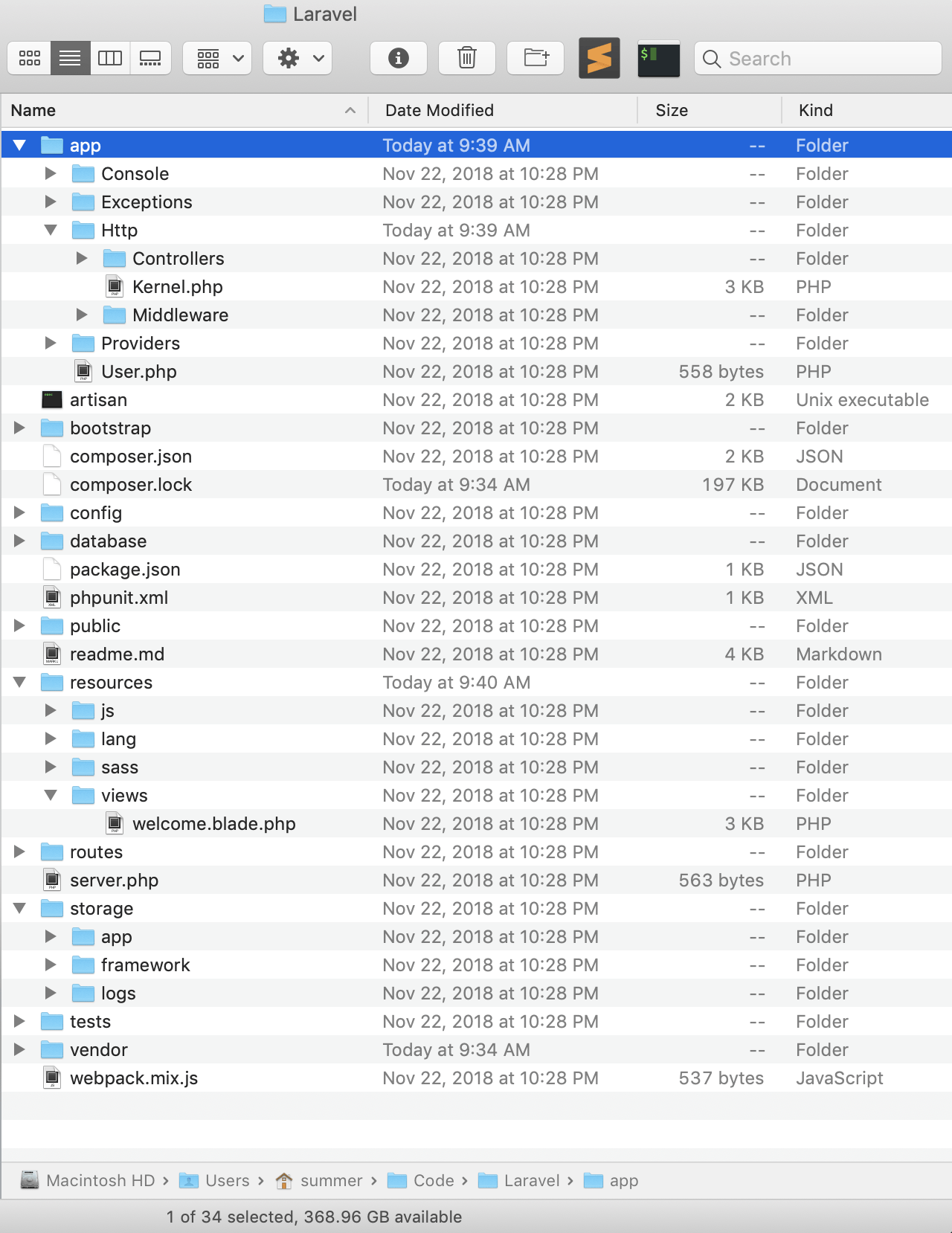Sort by the Kind column header
The height and width of the screenshot is (1233, 952).
point(867,110)
